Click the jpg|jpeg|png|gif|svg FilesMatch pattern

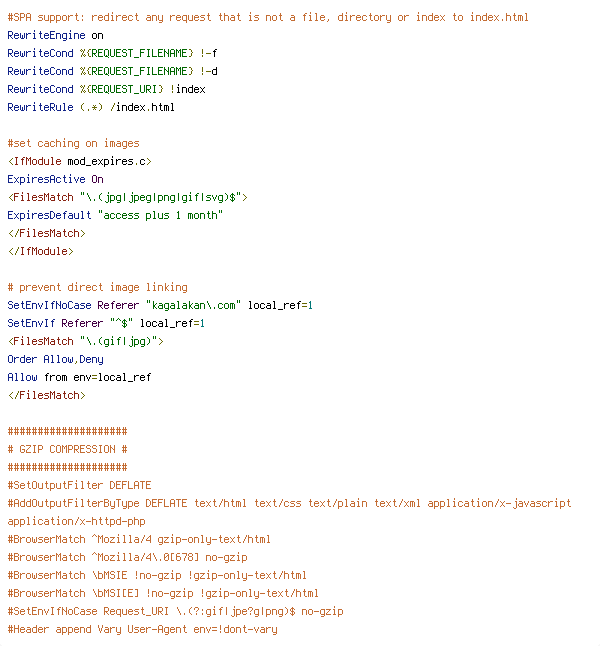click(x=161, y=197)
